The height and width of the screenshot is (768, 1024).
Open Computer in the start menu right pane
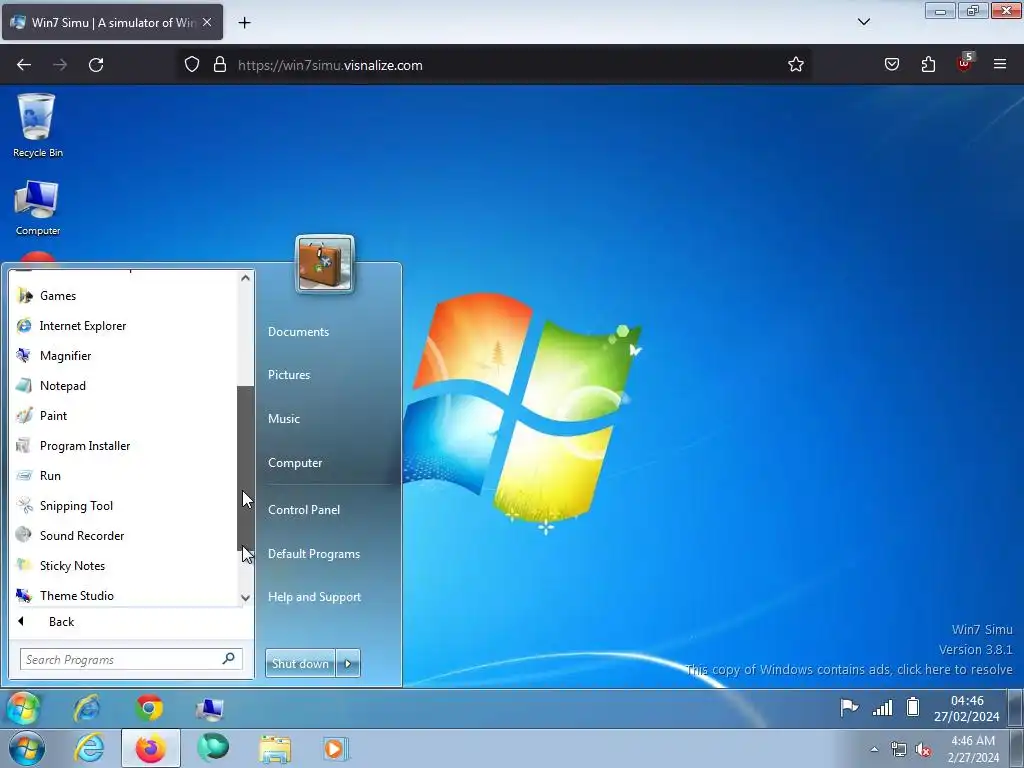[295, 463]
